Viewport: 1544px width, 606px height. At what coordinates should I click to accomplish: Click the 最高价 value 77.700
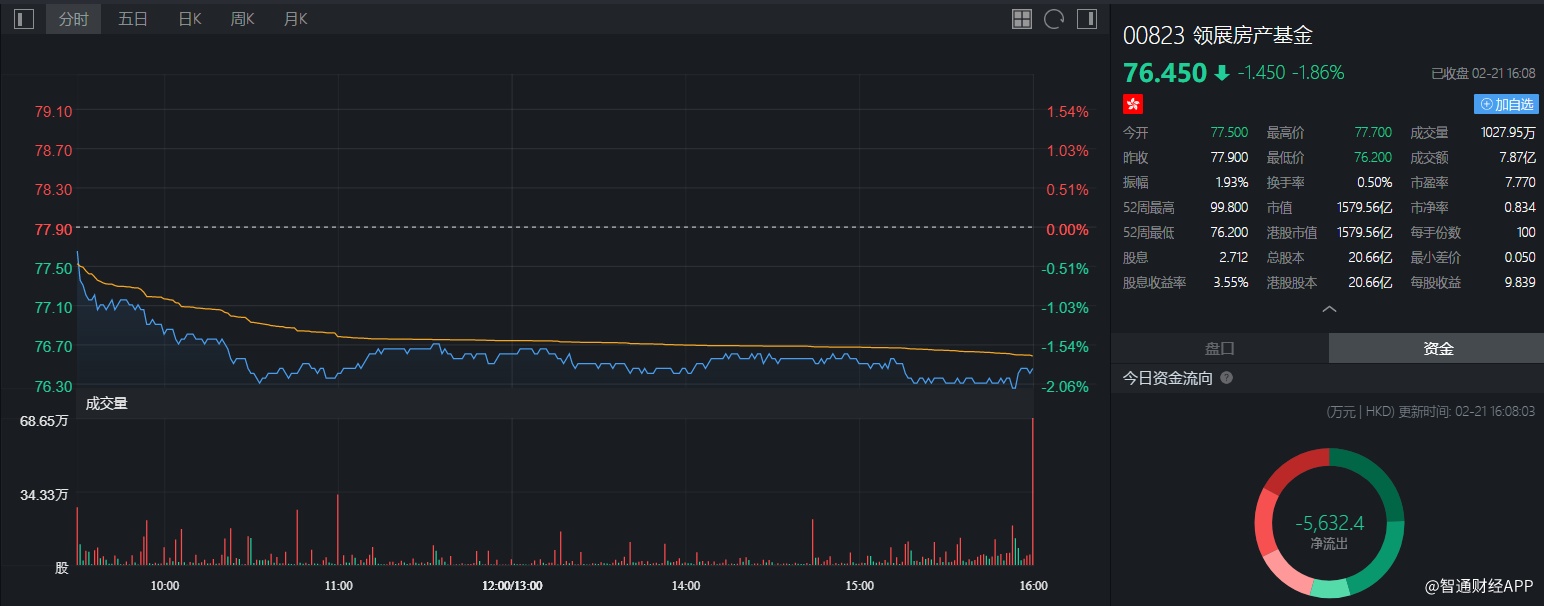[x=1373, y=133]
